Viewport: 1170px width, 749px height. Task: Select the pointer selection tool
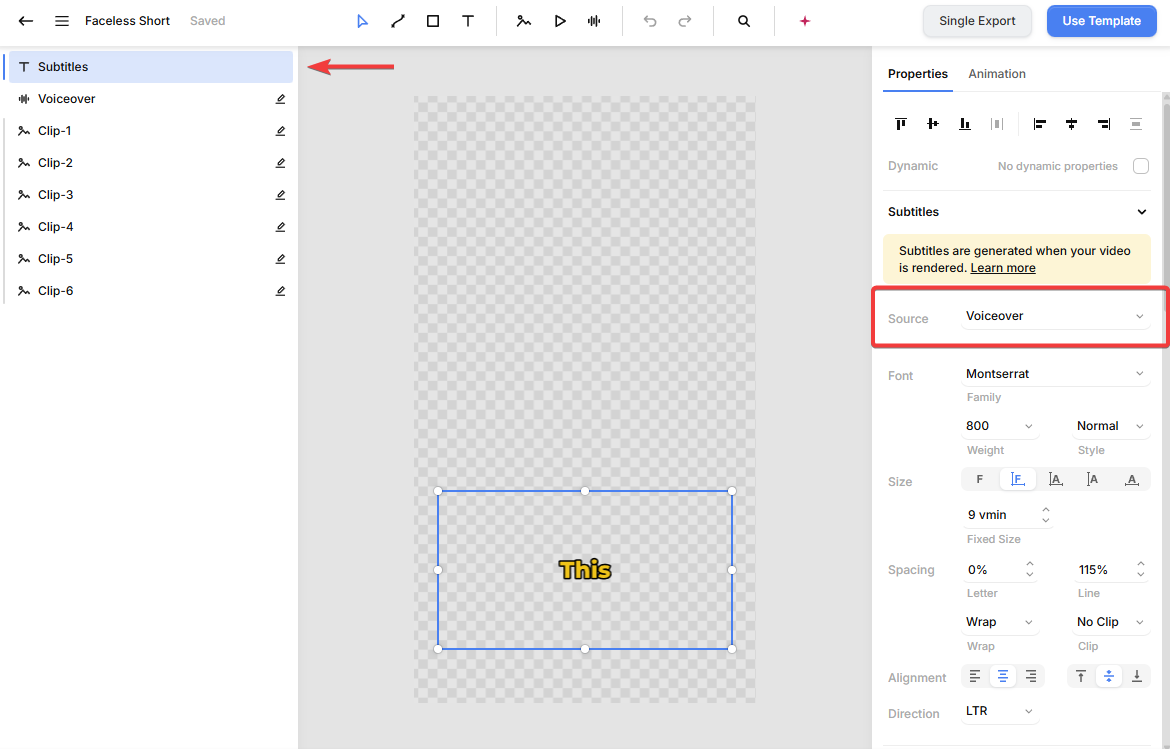coord(363,21)
